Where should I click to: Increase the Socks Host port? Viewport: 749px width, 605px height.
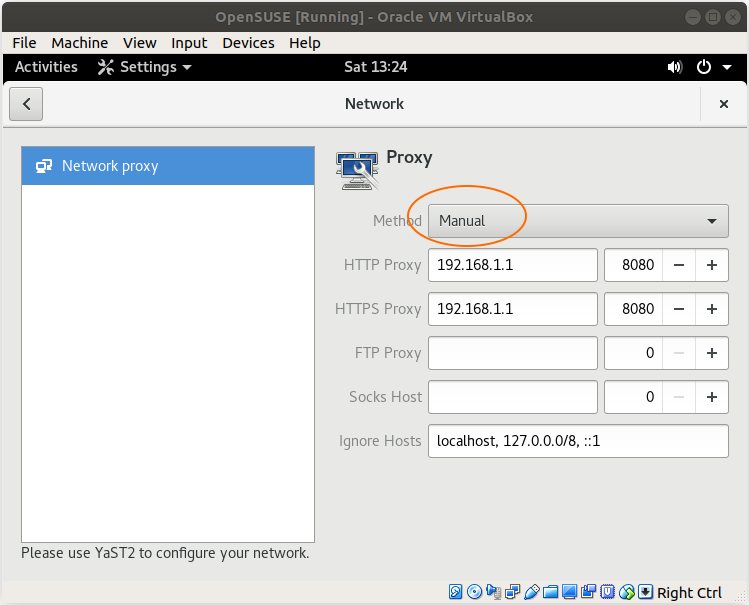point(712,397)
